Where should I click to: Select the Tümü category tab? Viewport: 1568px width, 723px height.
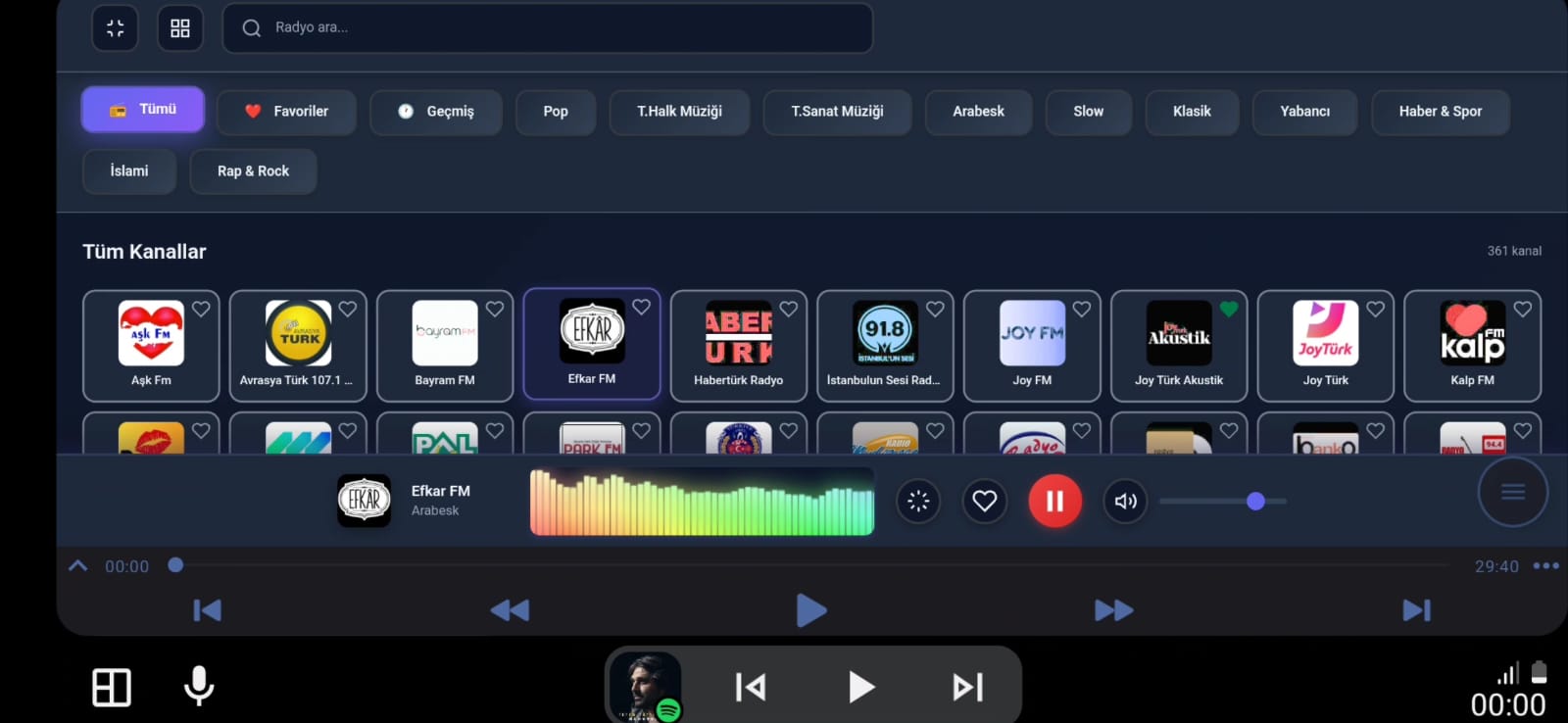[x=143, y=110]
